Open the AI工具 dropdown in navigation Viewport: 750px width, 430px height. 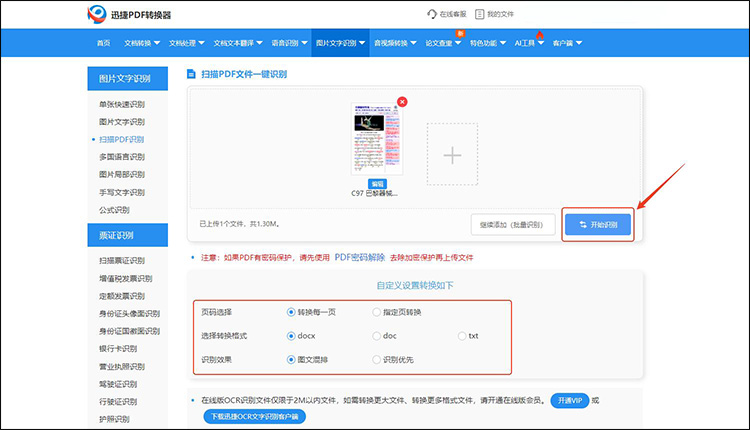coord(529,44)
